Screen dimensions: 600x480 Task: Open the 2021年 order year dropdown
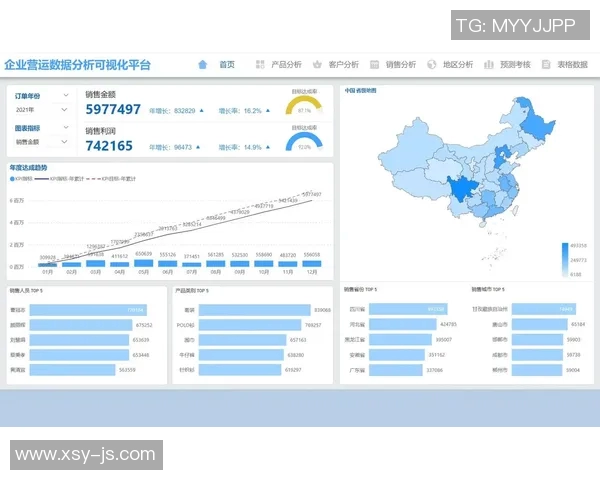pos(42,109)
